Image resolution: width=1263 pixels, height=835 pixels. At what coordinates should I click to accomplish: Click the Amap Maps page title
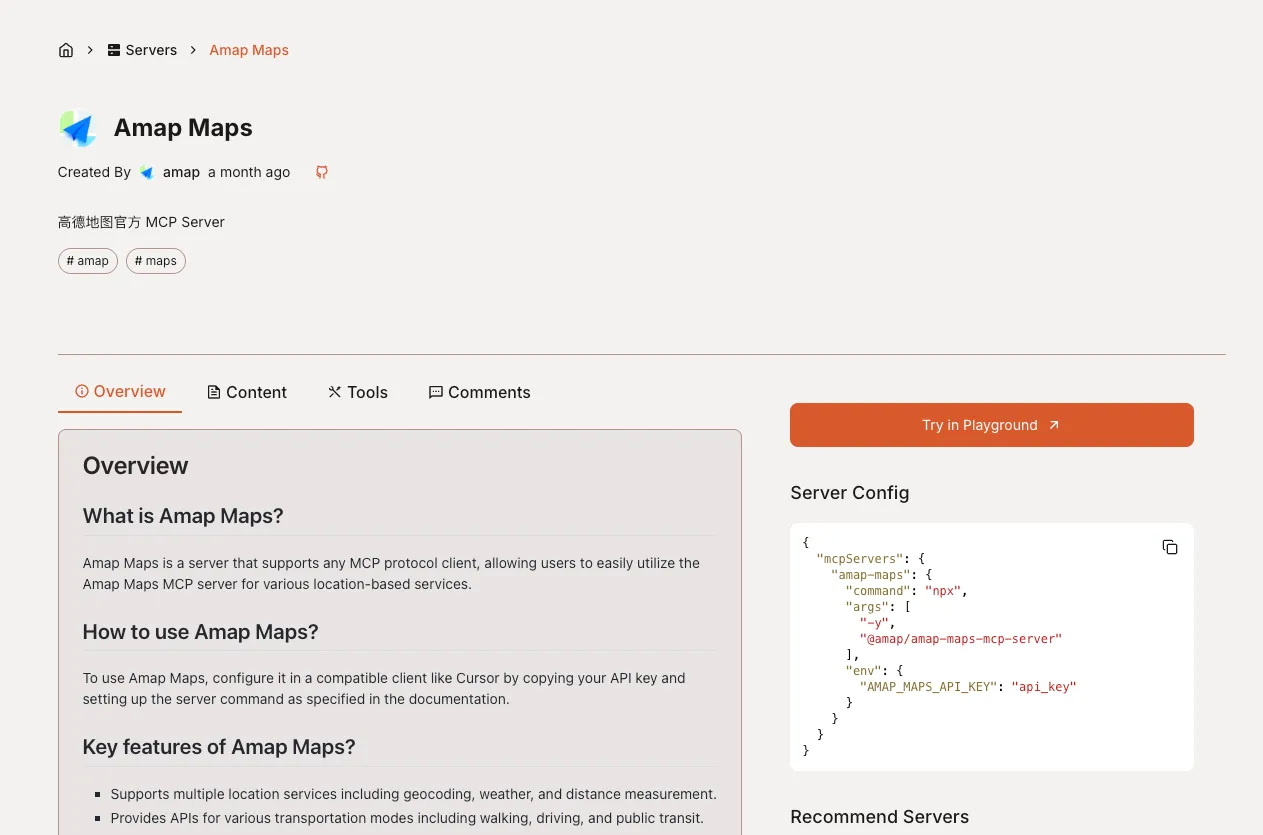pyautogui.click(x=183, y=128)
